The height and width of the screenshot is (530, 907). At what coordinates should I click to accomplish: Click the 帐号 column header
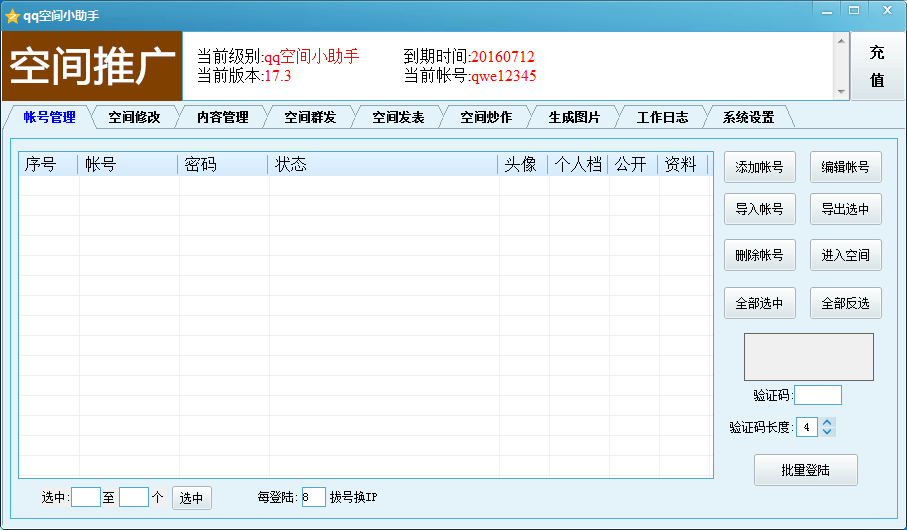[x=128, y=164]
